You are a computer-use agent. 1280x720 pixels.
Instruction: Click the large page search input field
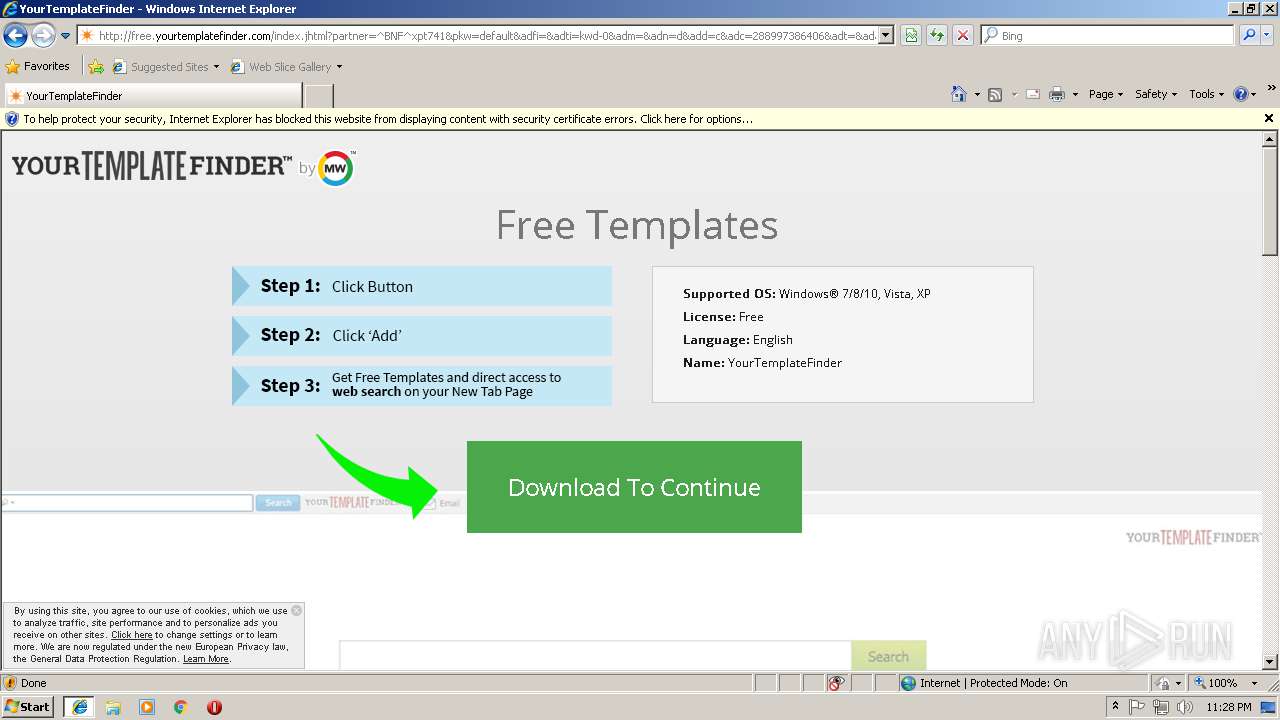point(595,656)
